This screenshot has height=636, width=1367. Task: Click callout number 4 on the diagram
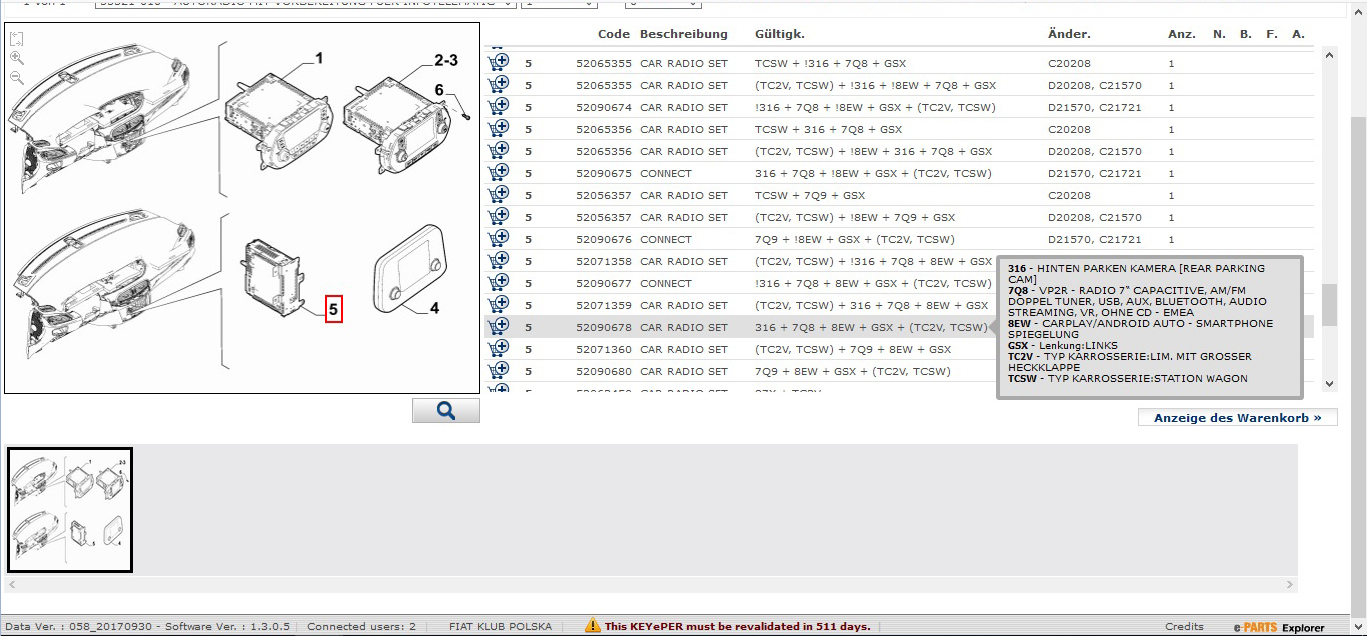[434, 309]
